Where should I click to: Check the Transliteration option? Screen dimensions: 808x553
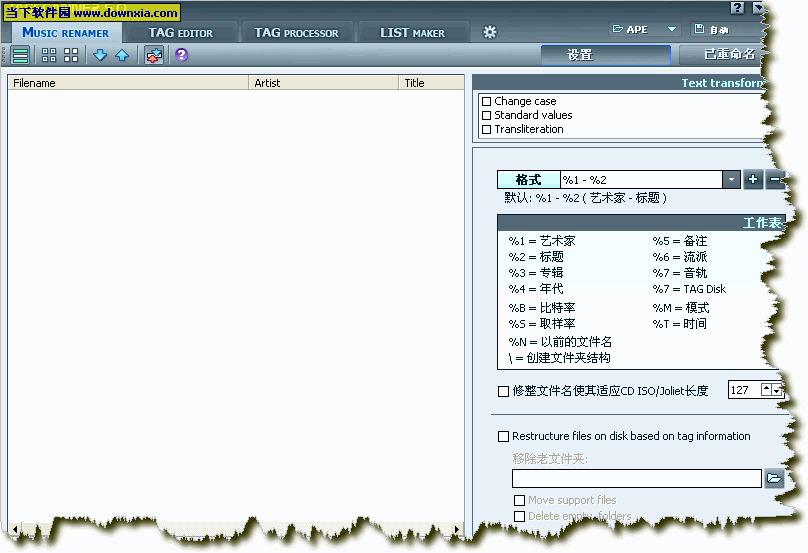487,129
